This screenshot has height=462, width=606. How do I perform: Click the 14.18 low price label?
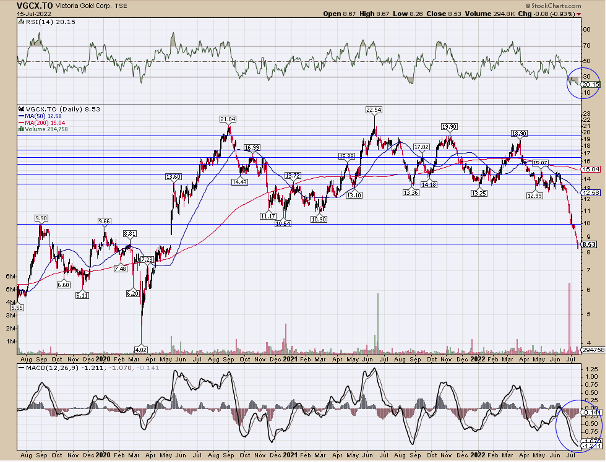coord(429,185)
